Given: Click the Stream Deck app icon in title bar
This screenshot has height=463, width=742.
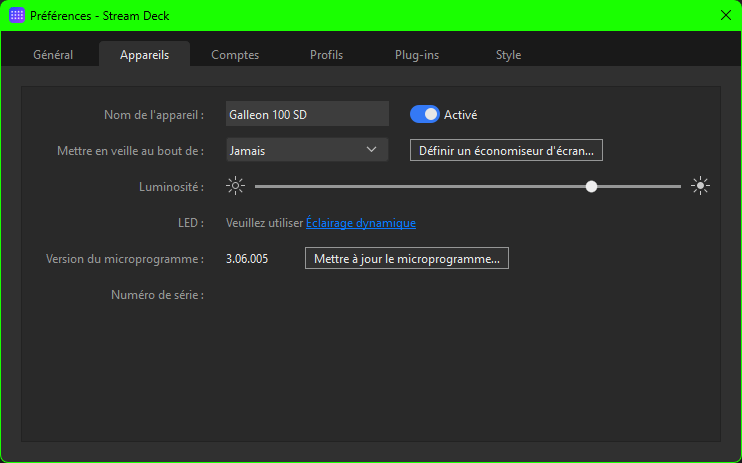Looking at the screenshot, I should pos(17,15).
